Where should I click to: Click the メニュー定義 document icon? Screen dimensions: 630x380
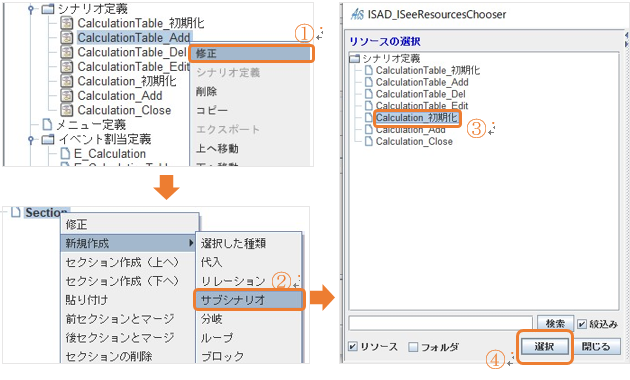tap(47, 125)
